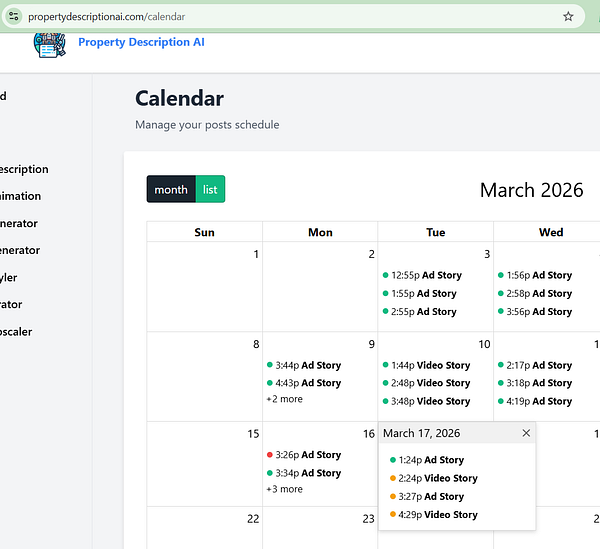600x549 pixels.
Task: Click the Mon column header
Action: click(x=320, y=232)
